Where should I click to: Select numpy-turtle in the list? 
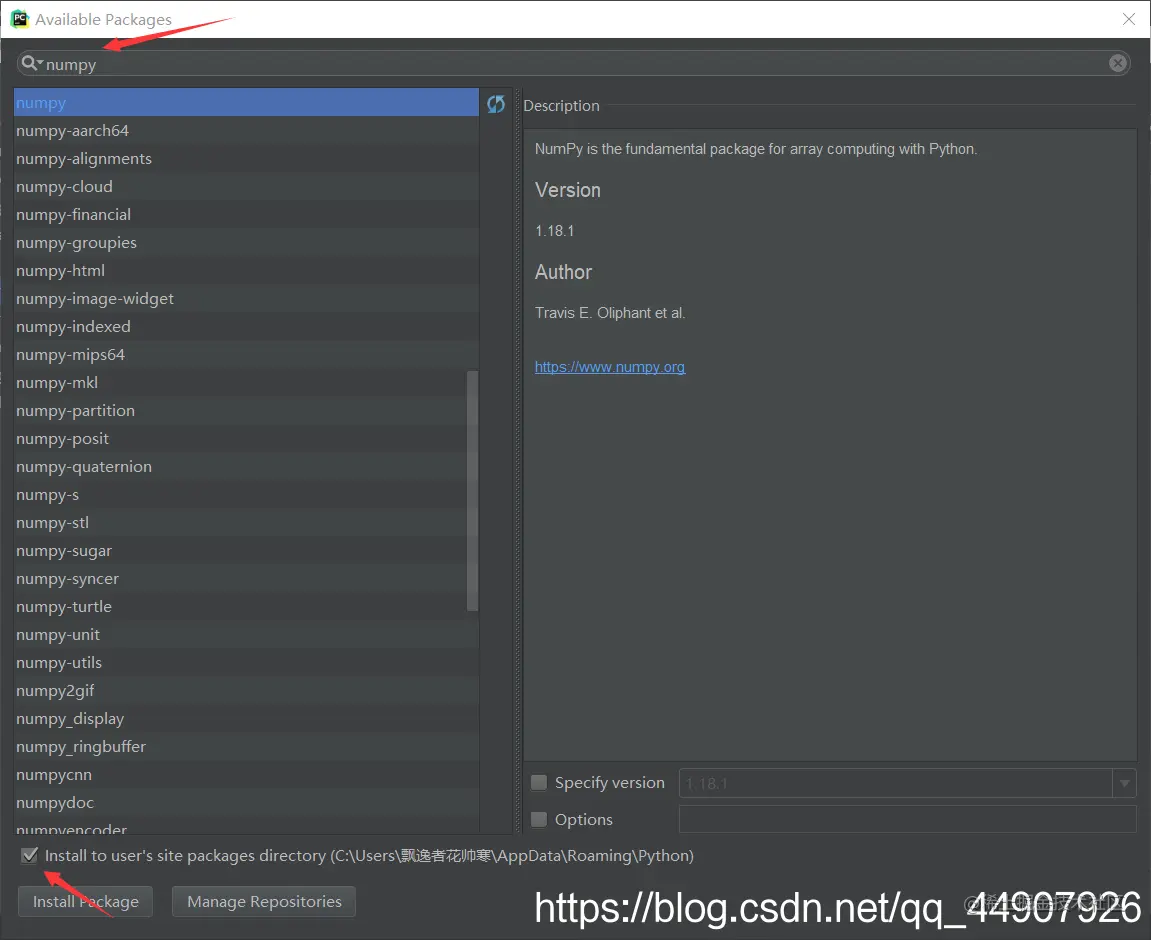pyautogui.click(x=246, y=606)
